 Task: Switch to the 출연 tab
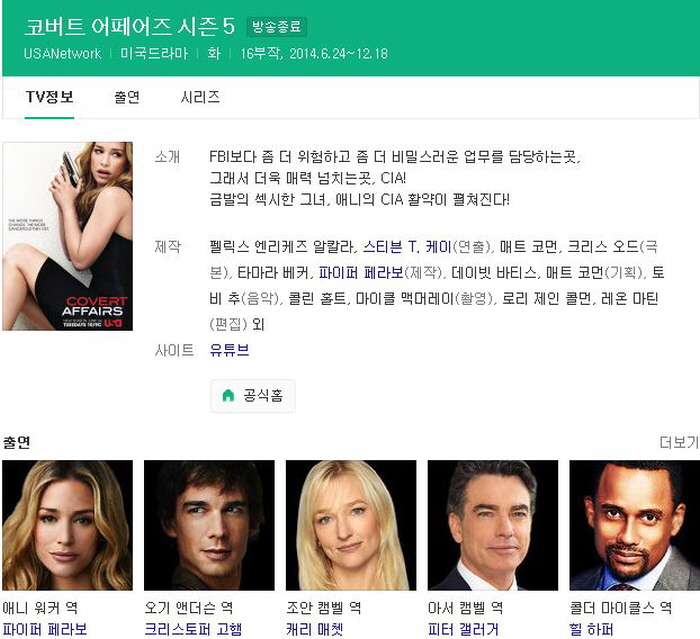[x=127, y=97]
